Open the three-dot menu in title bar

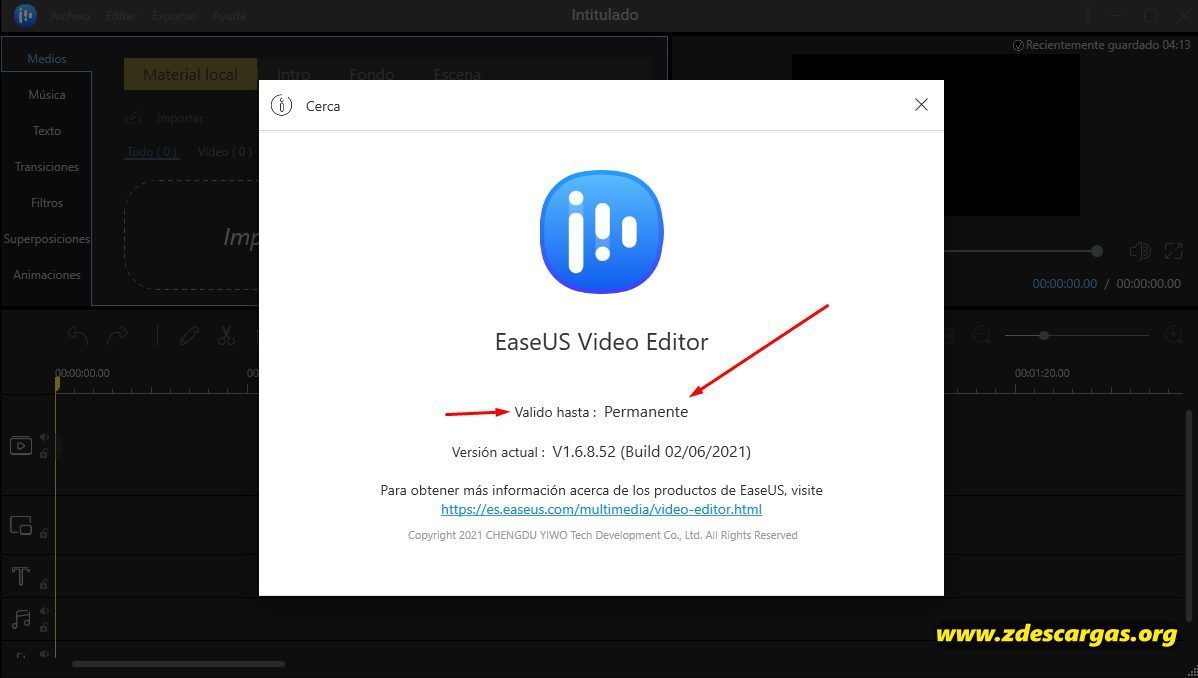click(x=1088, y=15)
